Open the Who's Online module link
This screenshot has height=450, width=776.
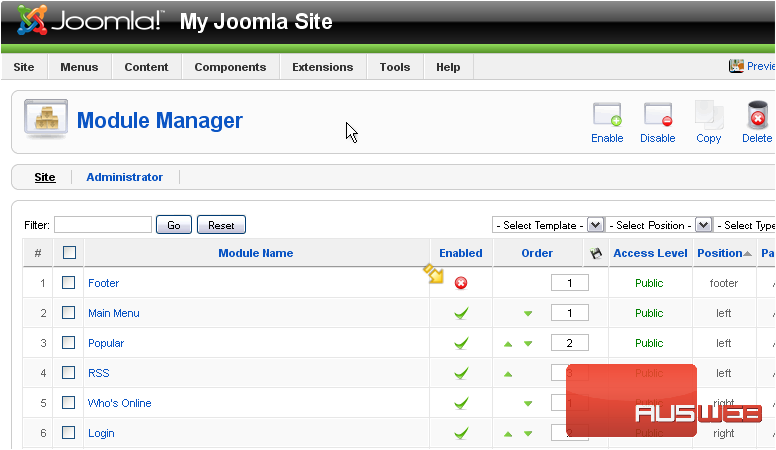(120, 403)
